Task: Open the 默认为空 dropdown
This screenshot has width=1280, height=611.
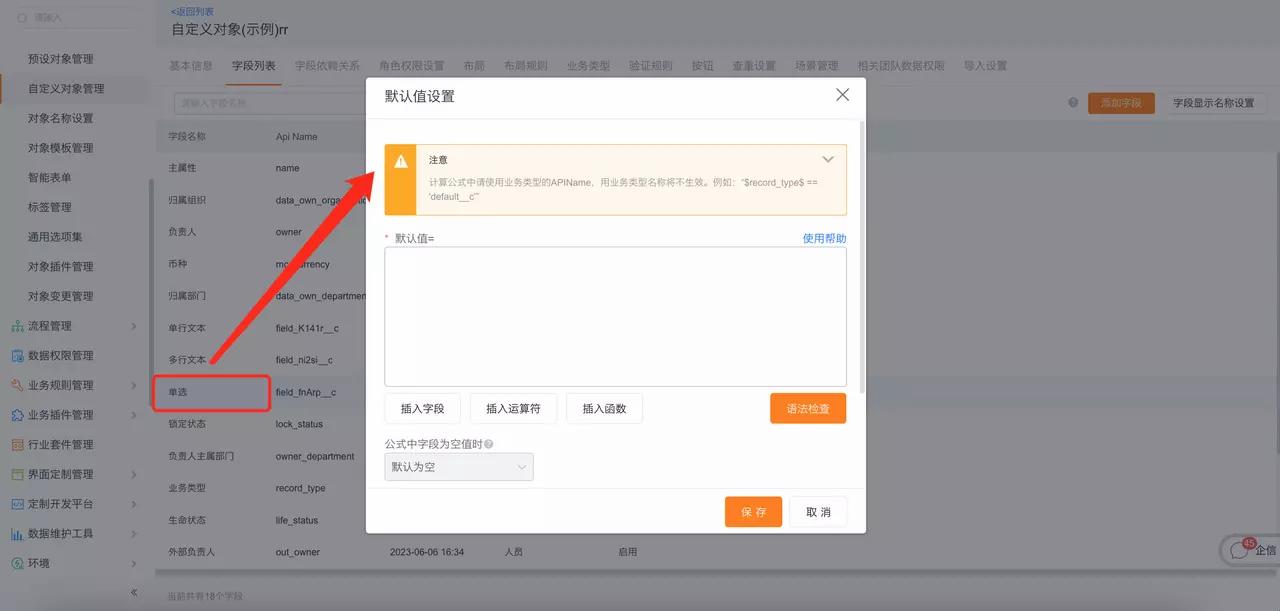Action: pos(459,467)
